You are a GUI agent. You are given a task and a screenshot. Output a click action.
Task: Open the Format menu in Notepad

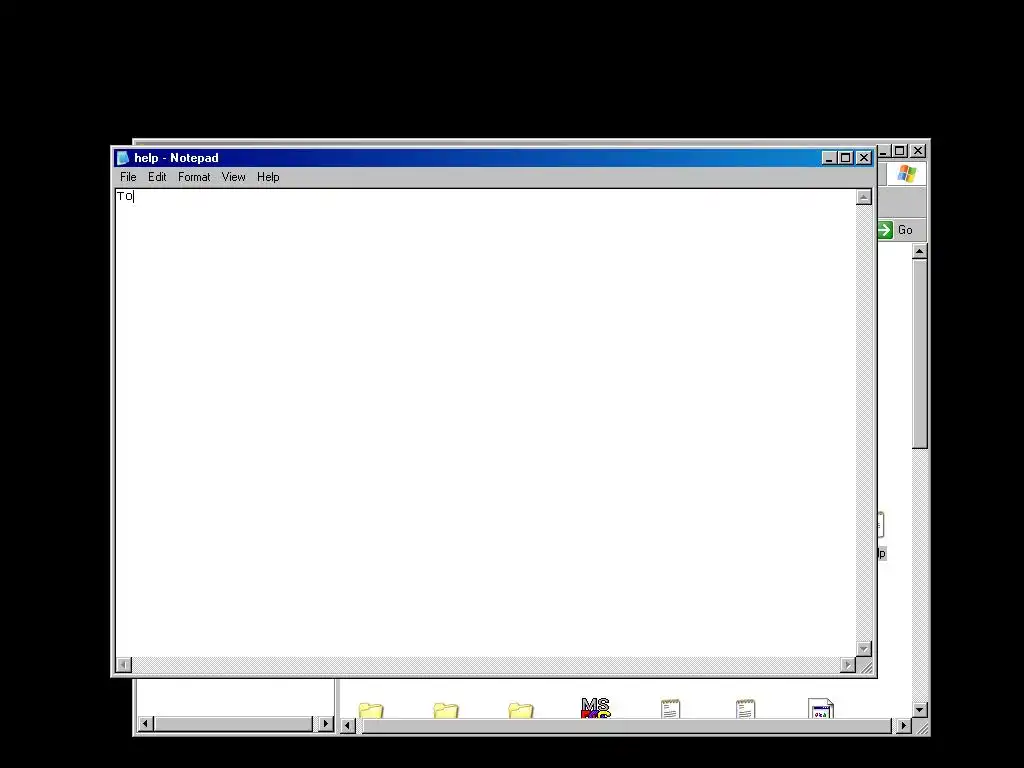[x=194, y=177]
